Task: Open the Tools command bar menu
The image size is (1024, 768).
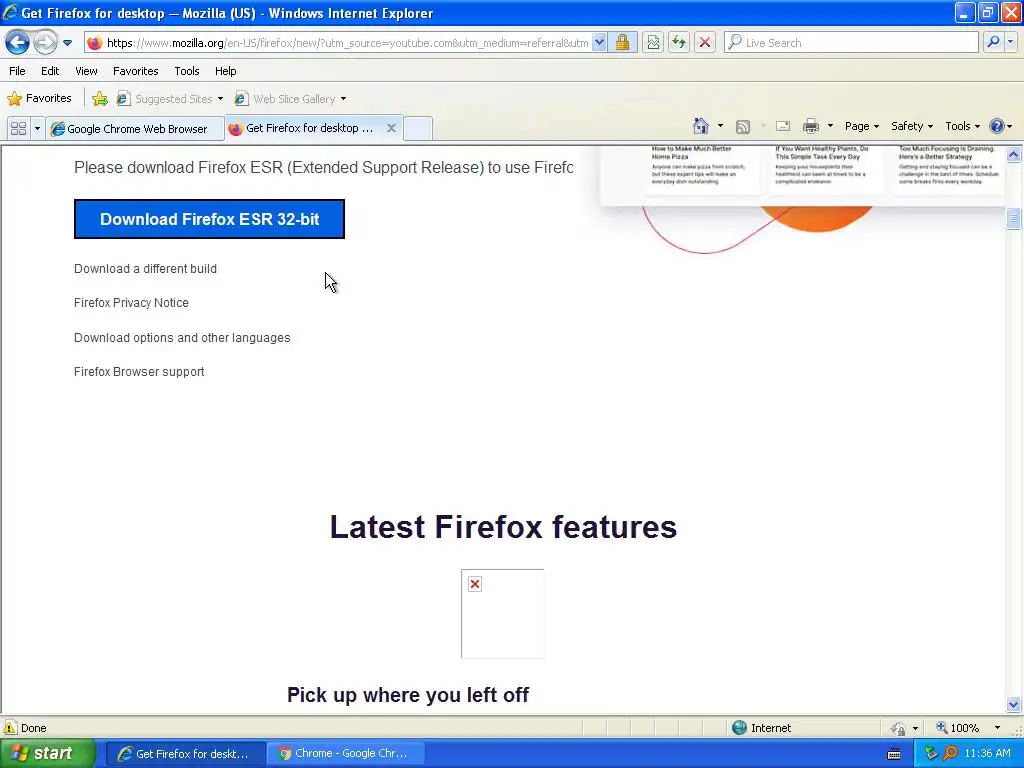Action: [962, 126]
